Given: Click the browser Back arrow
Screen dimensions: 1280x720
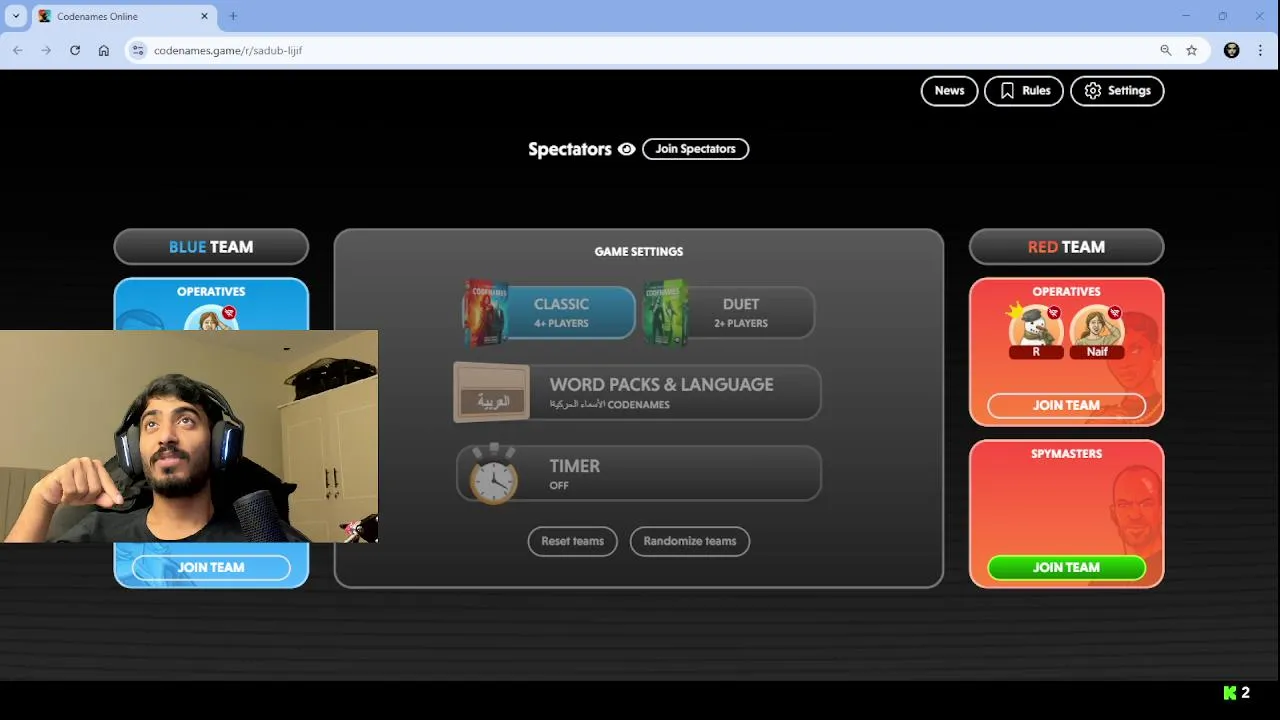Looking at the screenshot, I should [x=18, y=50].
